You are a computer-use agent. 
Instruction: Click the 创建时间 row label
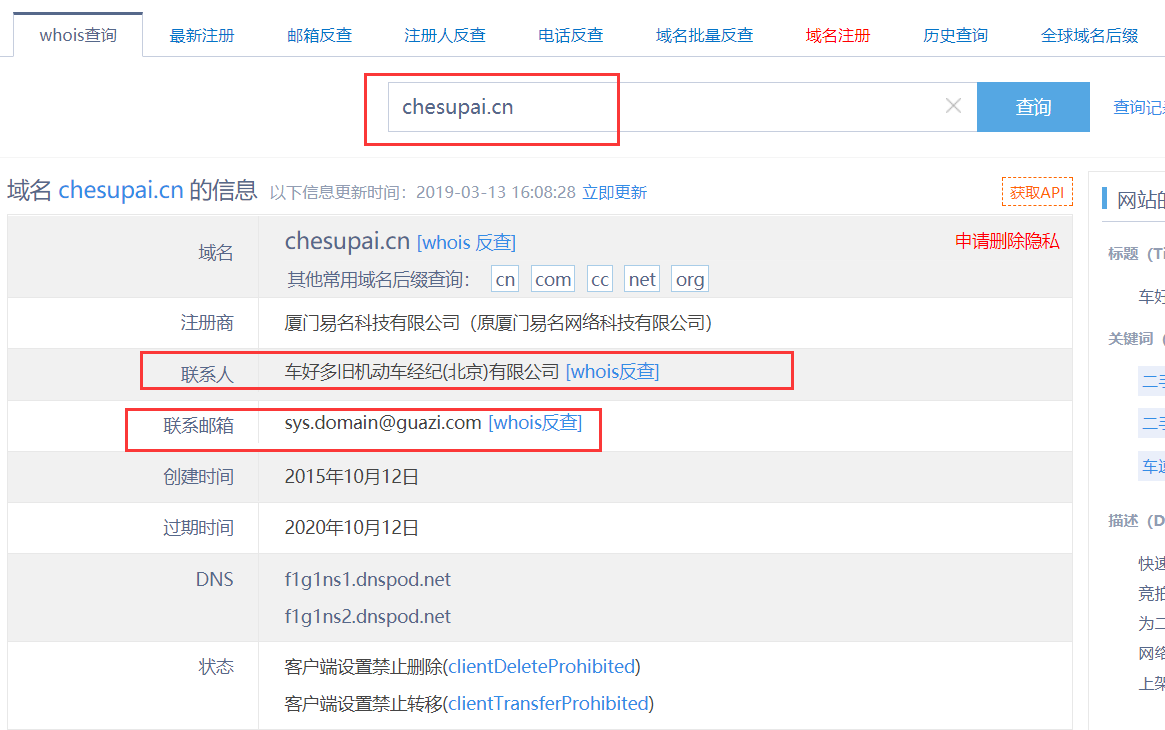click(x=198, y=476)
